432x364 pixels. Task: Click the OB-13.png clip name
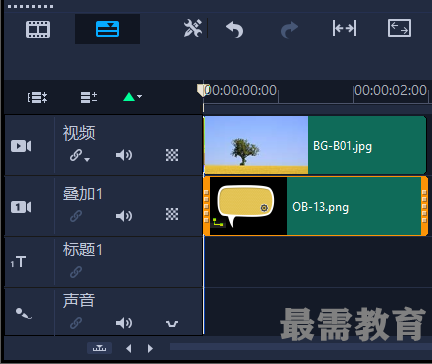pos(321,207)
